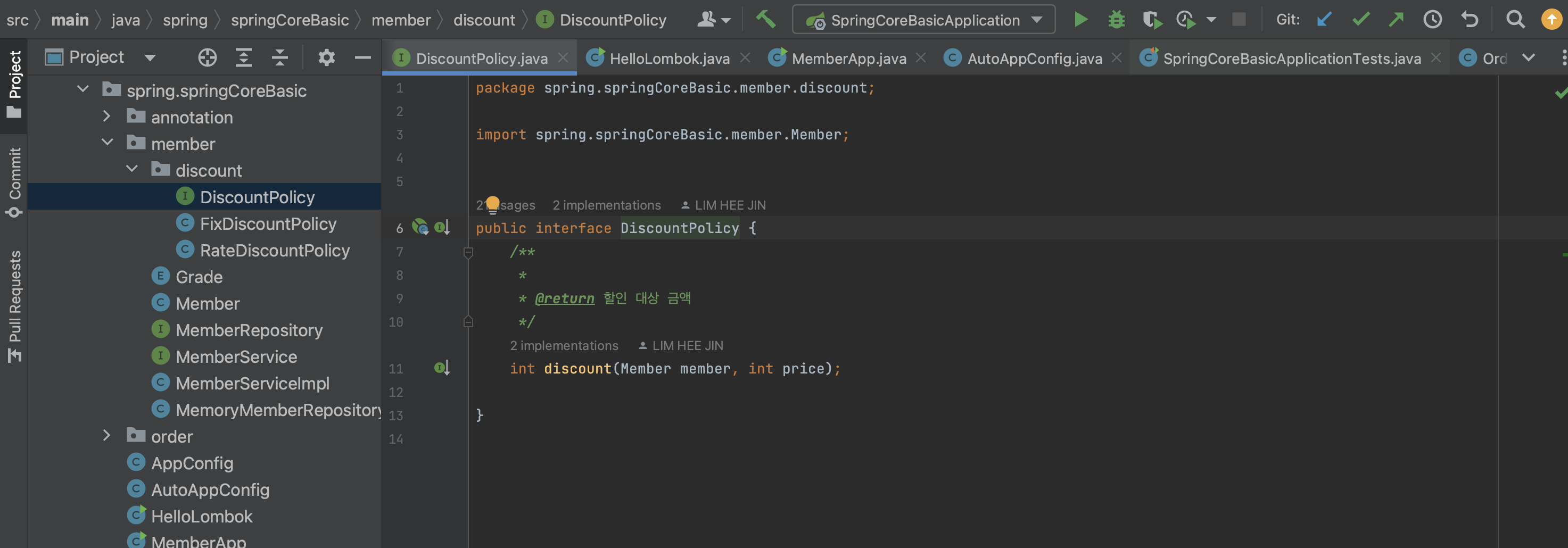Click the yellow intention lightbulb

click(492, 204)
